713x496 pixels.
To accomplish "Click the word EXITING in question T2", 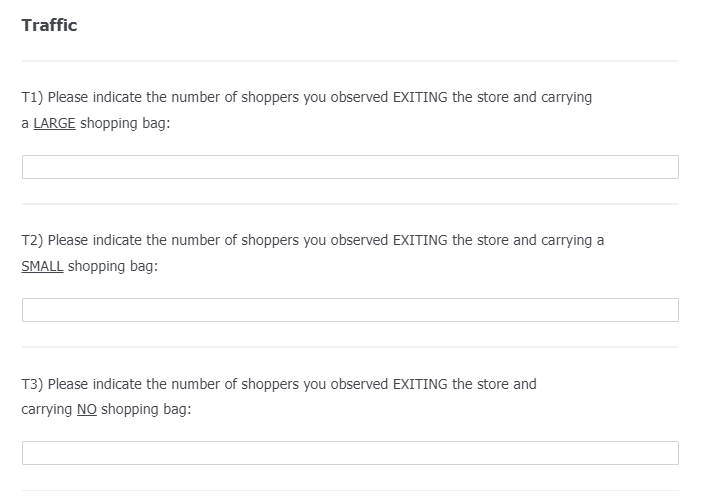I will (x=420, y=240).
